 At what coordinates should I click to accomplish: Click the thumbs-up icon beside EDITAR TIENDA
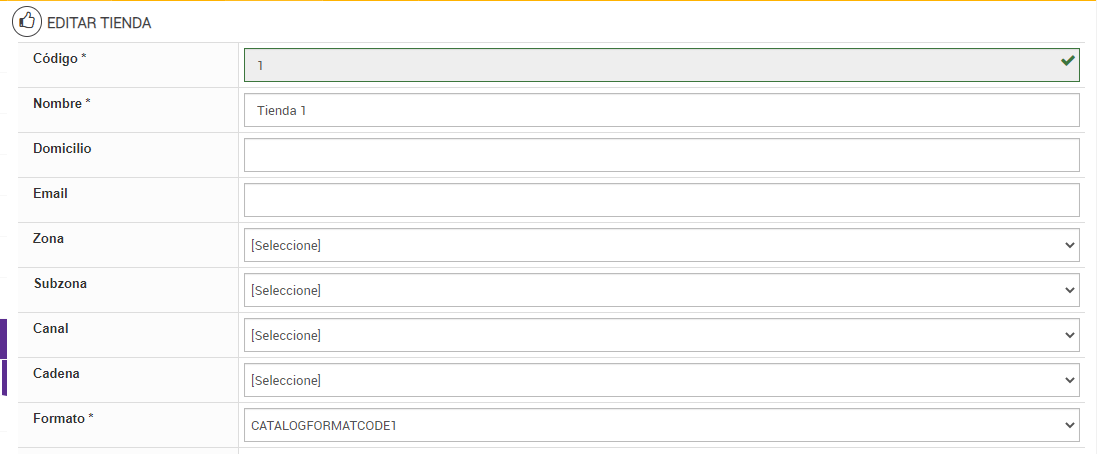[x=26, y=21]
